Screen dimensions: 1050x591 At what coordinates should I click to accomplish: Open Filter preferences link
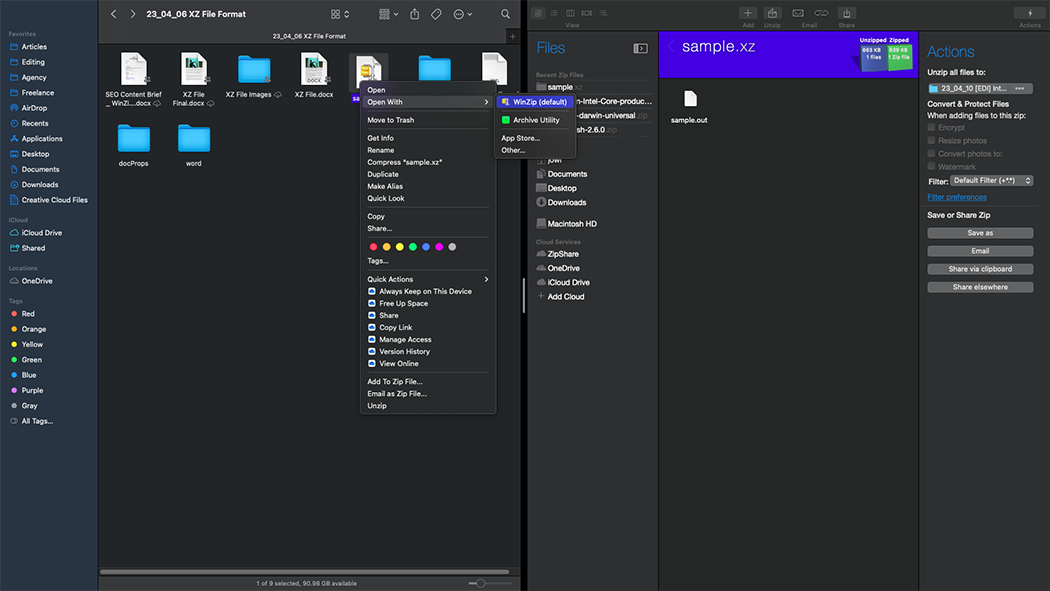pyautogui.click(x=956, y=197)
